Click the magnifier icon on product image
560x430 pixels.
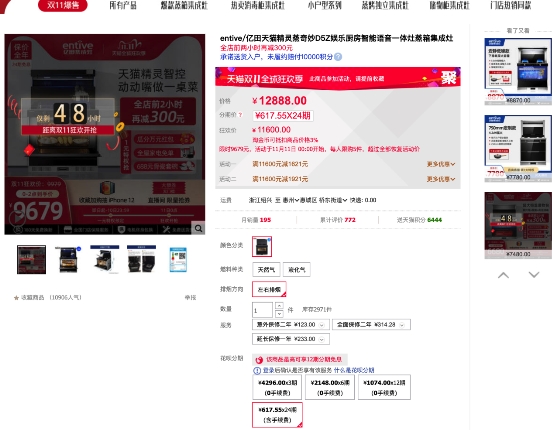[198, 228]
